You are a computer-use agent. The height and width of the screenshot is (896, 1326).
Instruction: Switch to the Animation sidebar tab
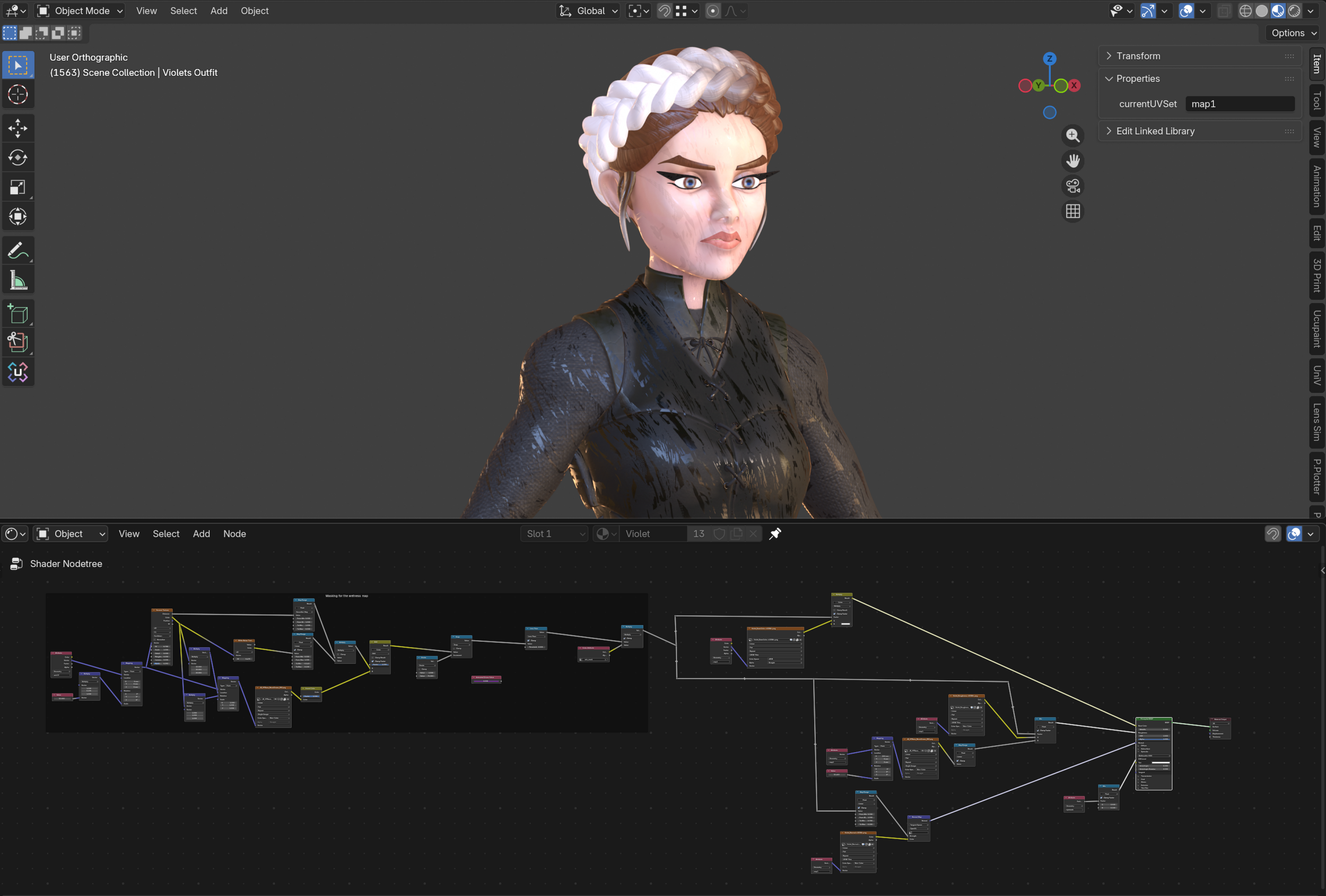click(1316, 187)
